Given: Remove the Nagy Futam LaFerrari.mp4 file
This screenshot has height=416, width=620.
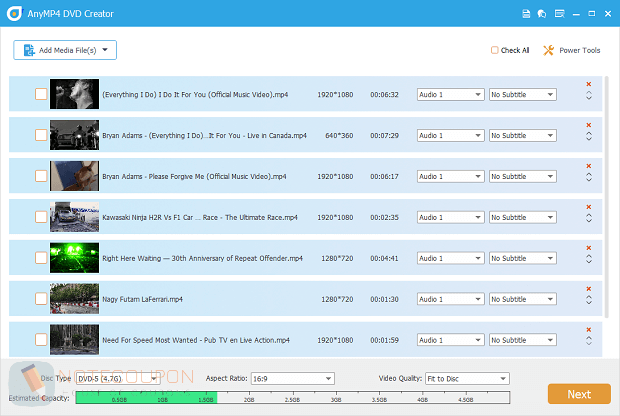Looking at the screenshot, I should tap(588, 289).
